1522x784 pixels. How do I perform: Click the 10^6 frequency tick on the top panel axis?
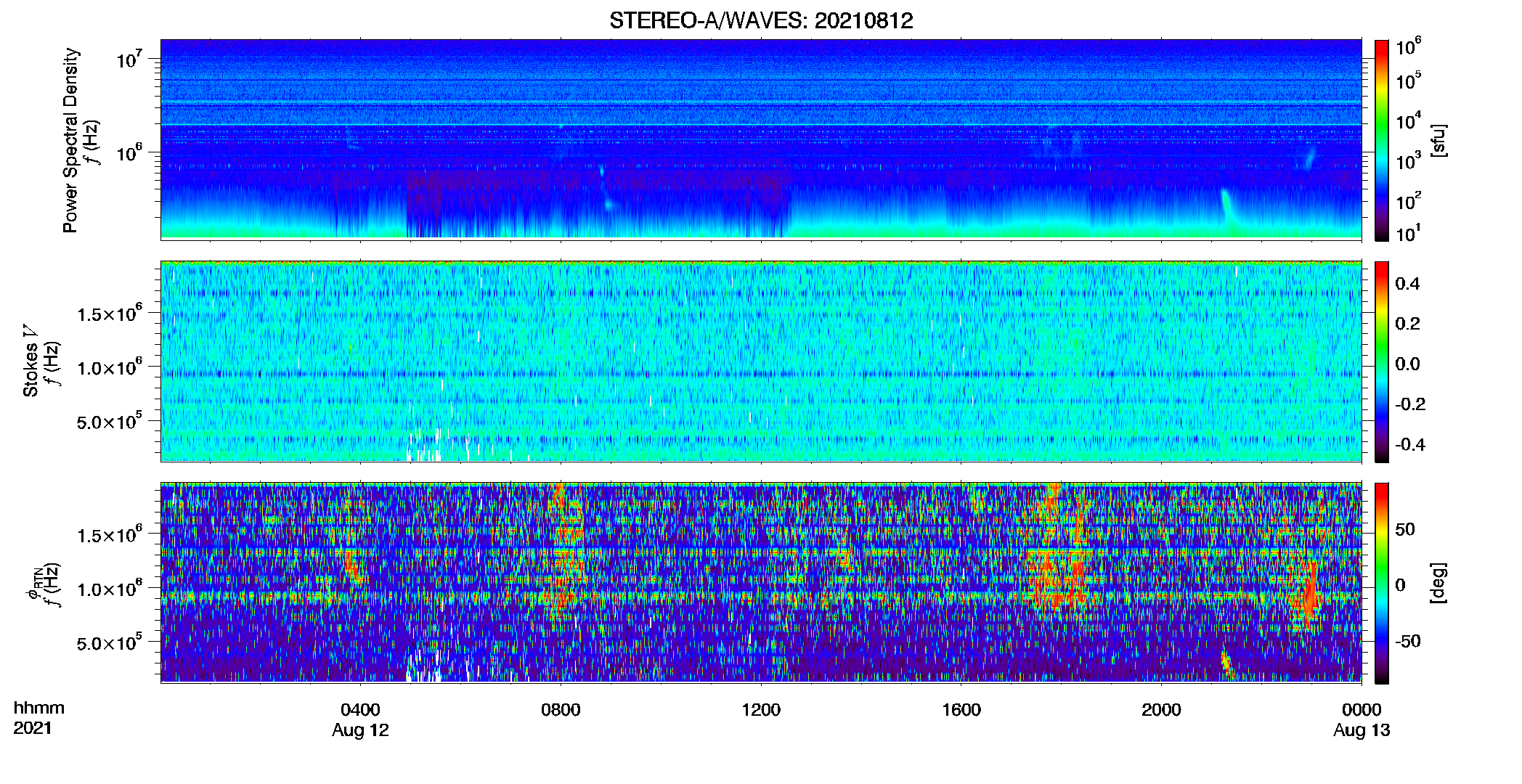129,152
